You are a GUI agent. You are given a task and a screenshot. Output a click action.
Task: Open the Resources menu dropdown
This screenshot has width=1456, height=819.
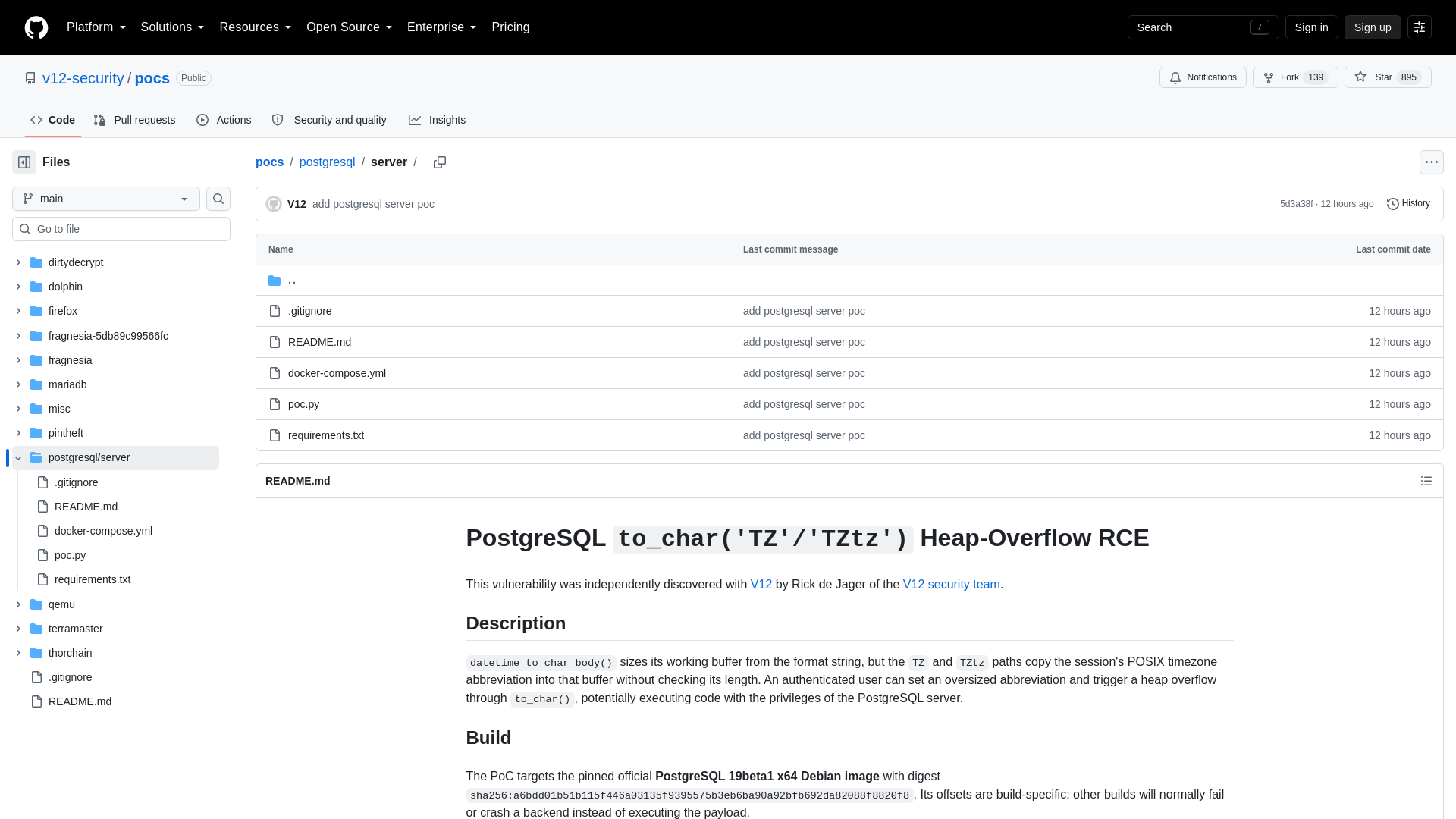pos(256,27)
